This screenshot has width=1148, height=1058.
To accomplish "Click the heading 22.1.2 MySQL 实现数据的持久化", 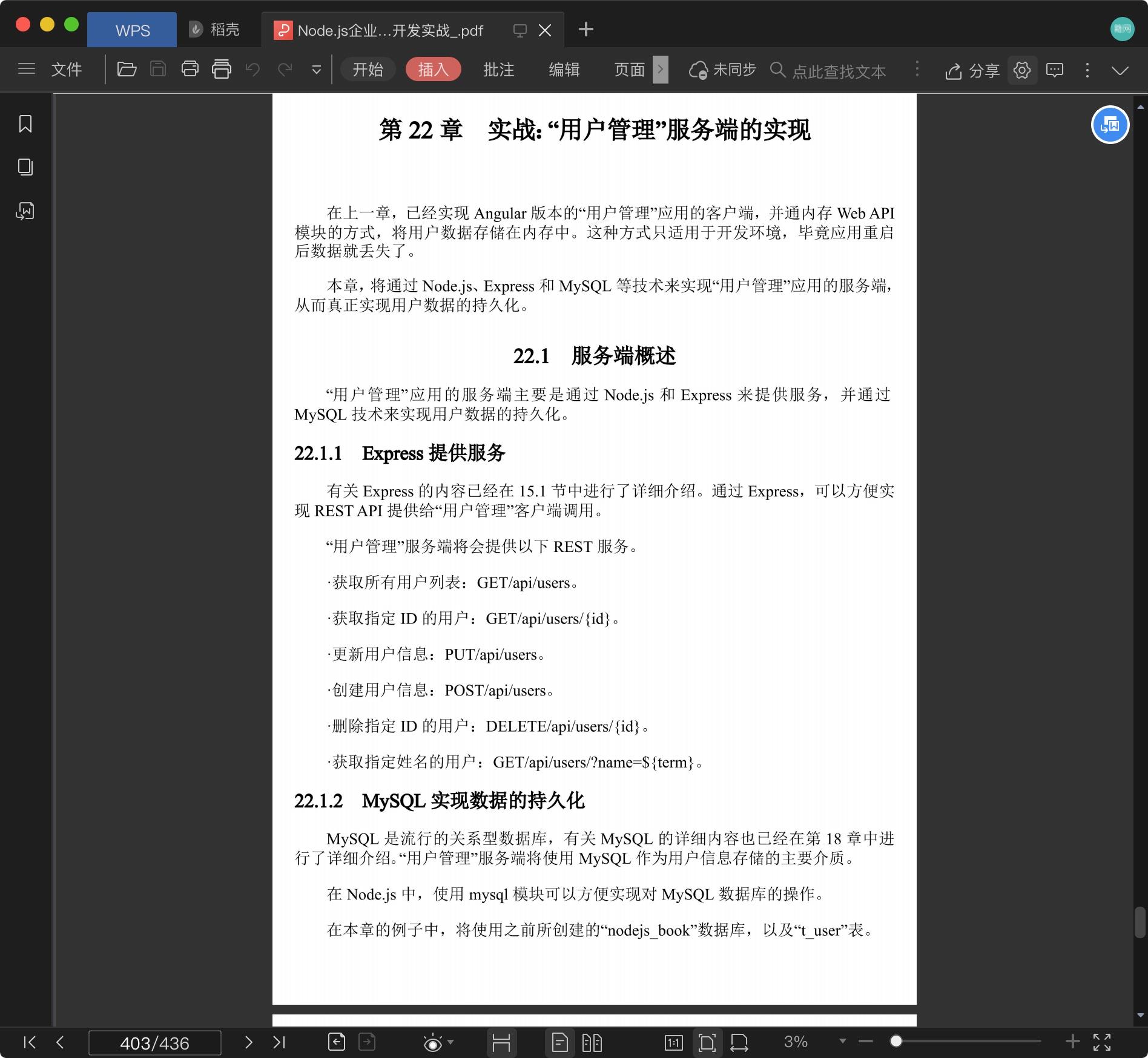I will (x=440, y=801).
